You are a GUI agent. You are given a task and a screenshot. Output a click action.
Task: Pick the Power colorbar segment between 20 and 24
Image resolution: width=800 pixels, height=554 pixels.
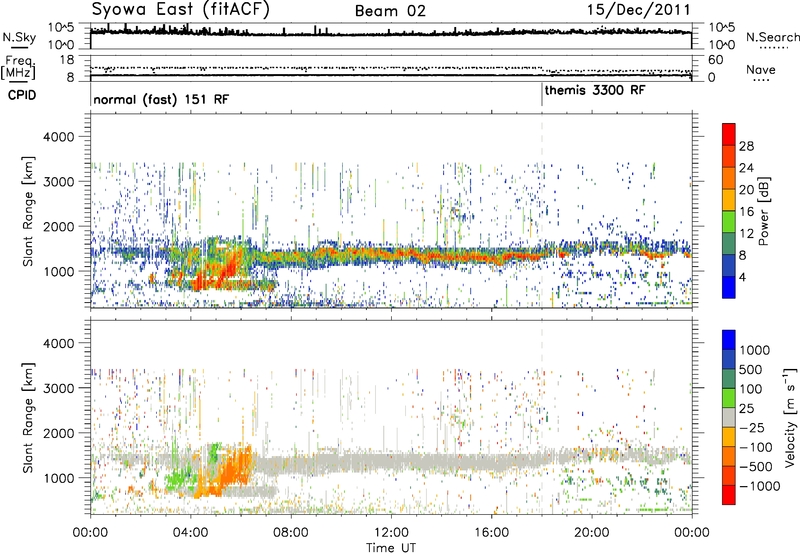click(729, 178)
